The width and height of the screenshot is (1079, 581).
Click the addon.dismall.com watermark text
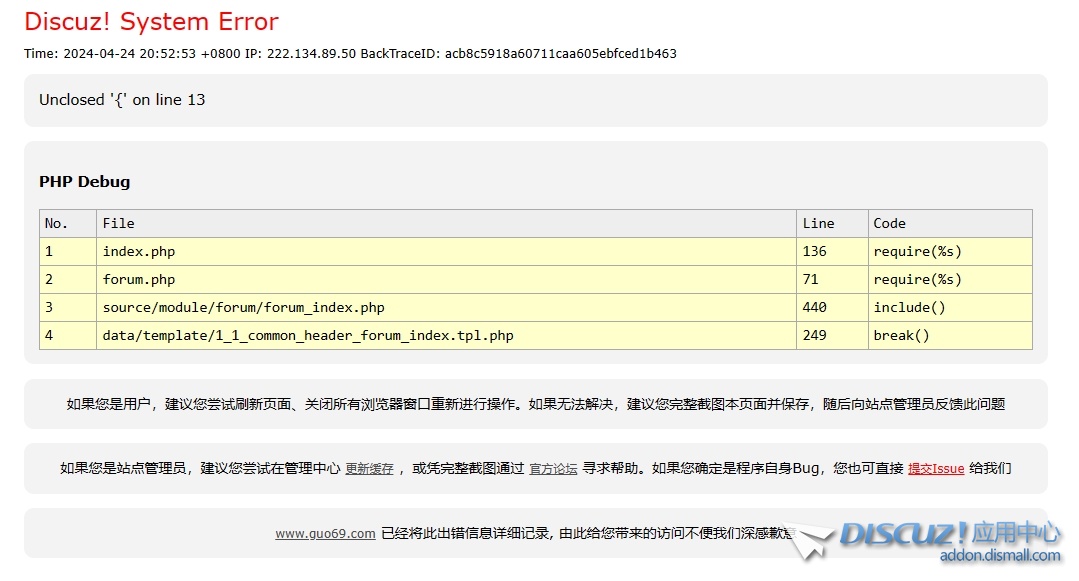[x=1000, y=555]
